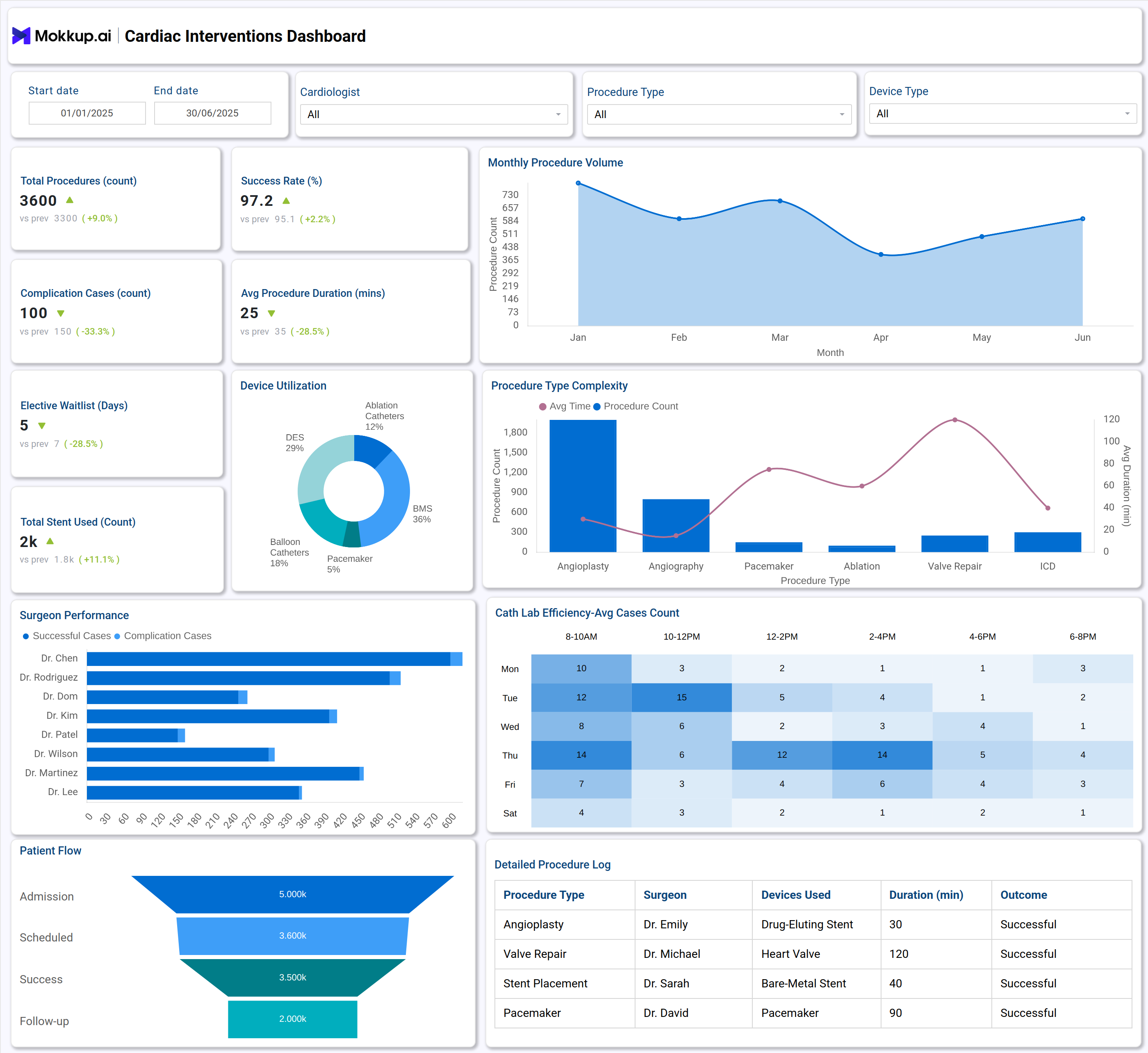Click the Cardiac Interventions Dashboard title
Image resolution: width=1148 pixels, height=1053 pixels.
pos(245,36)
